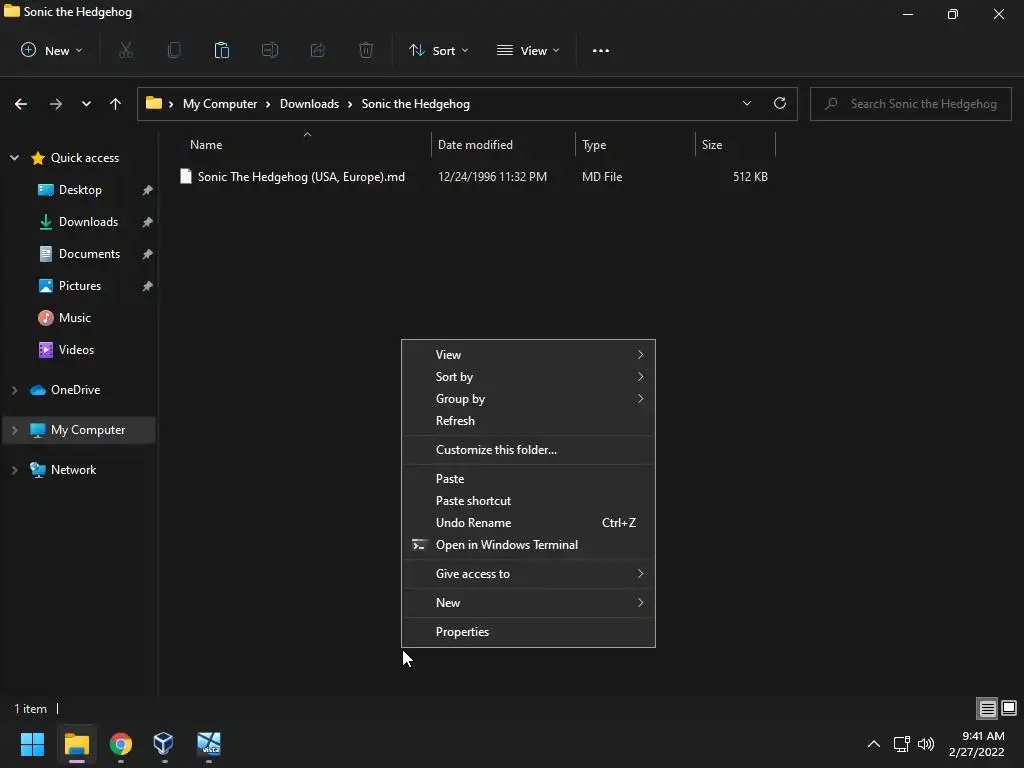Click the pin icon beside Pictures

click(148, 286)
